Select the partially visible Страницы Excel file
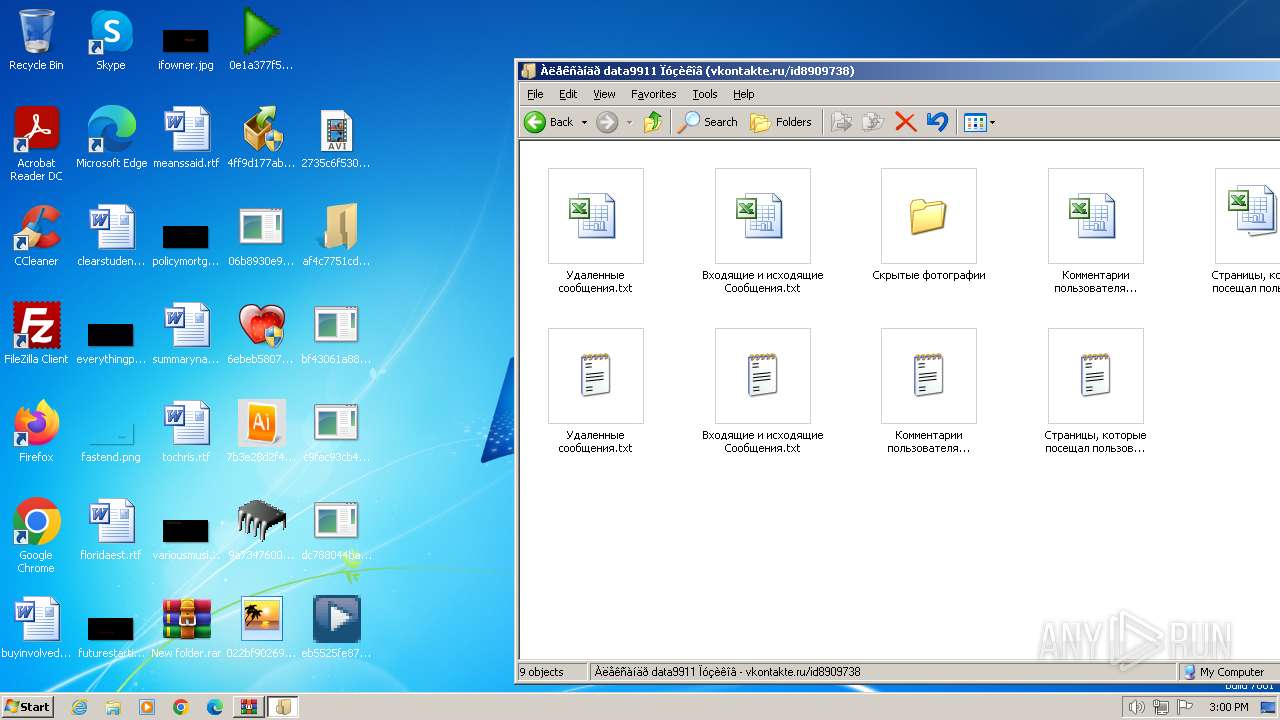1280x720 pixels. [x=1246, y=230]
